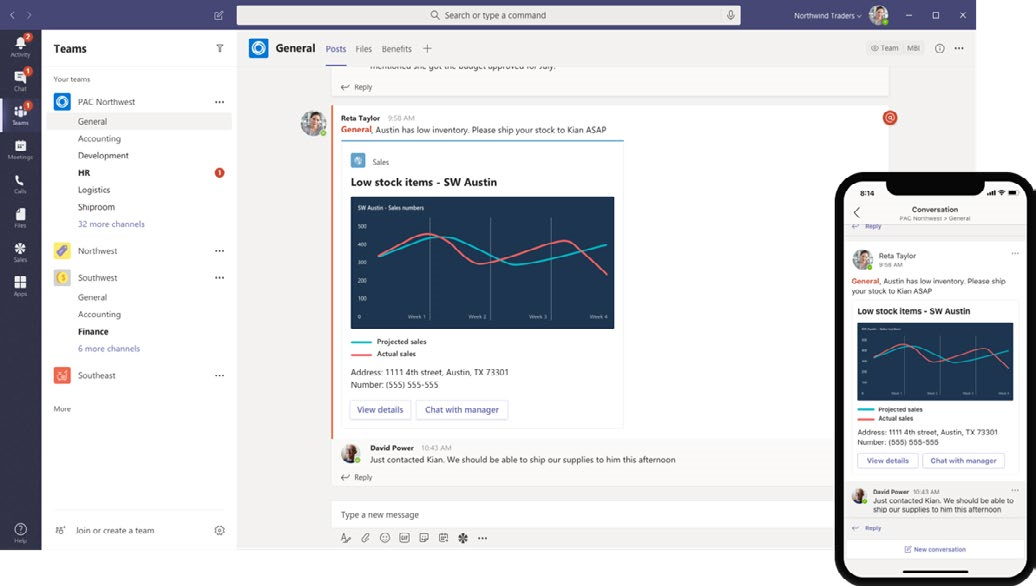
Task: Click Reta Taylor's avatar in desktop post
Action: click(313, 124)
